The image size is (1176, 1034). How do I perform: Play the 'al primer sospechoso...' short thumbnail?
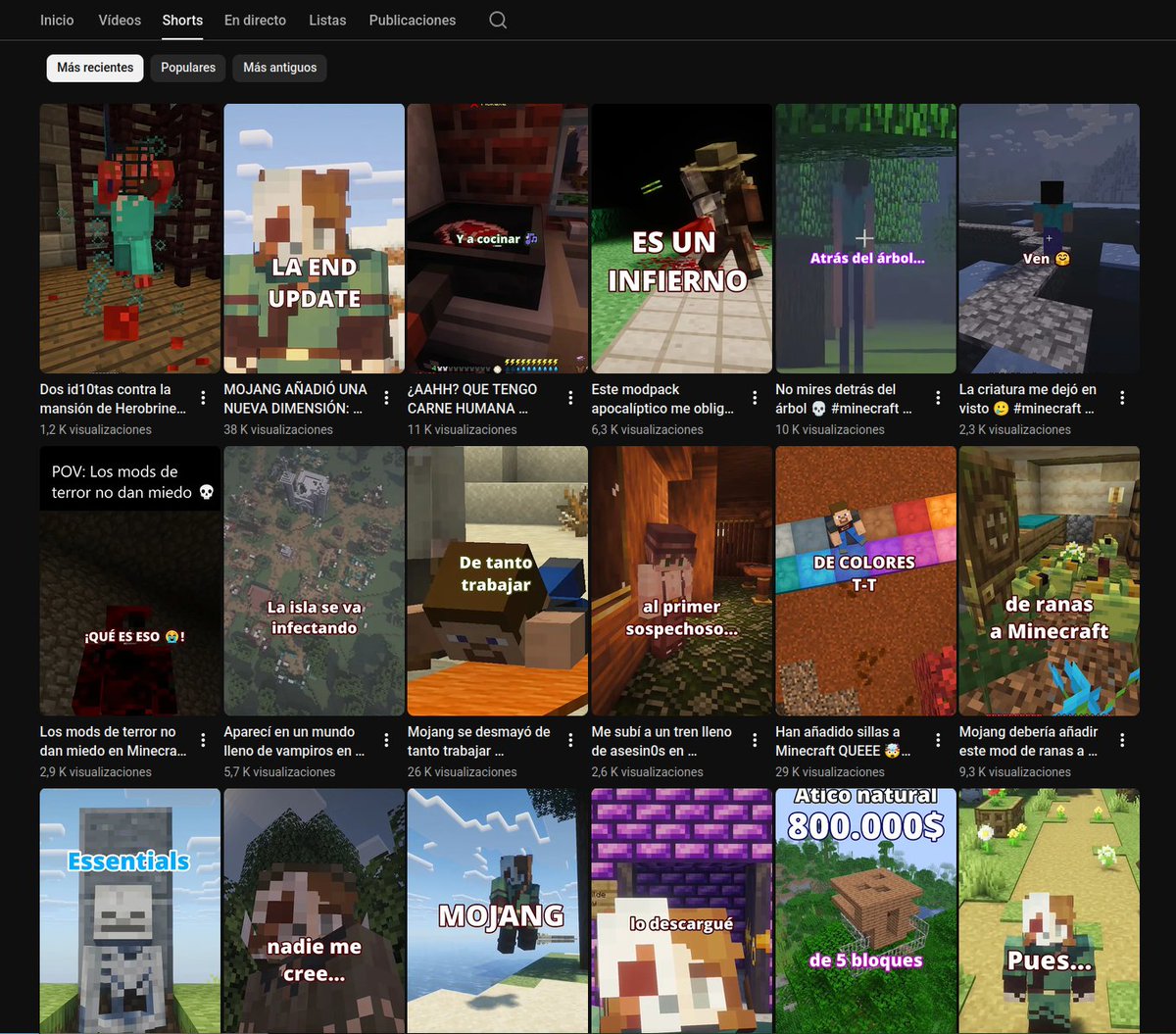[681, 580]
